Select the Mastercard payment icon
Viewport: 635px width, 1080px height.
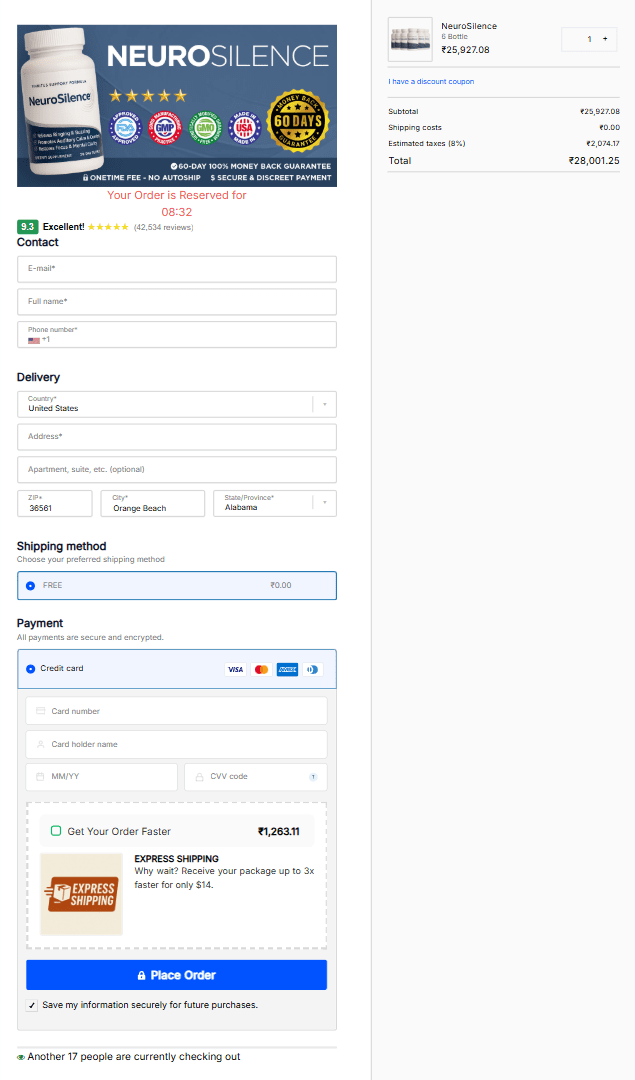click(x=261, y=669)
